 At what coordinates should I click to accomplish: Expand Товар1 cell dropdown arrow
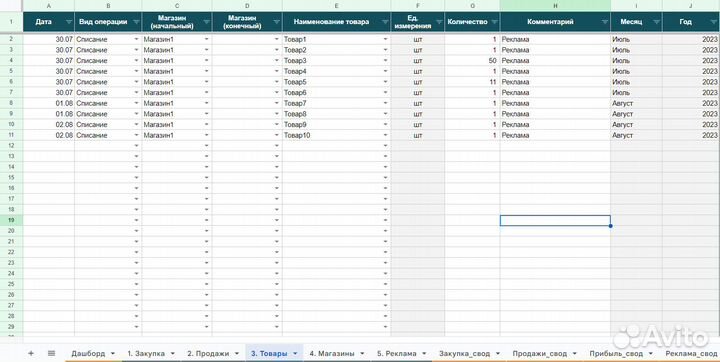[x=385, y=40]
